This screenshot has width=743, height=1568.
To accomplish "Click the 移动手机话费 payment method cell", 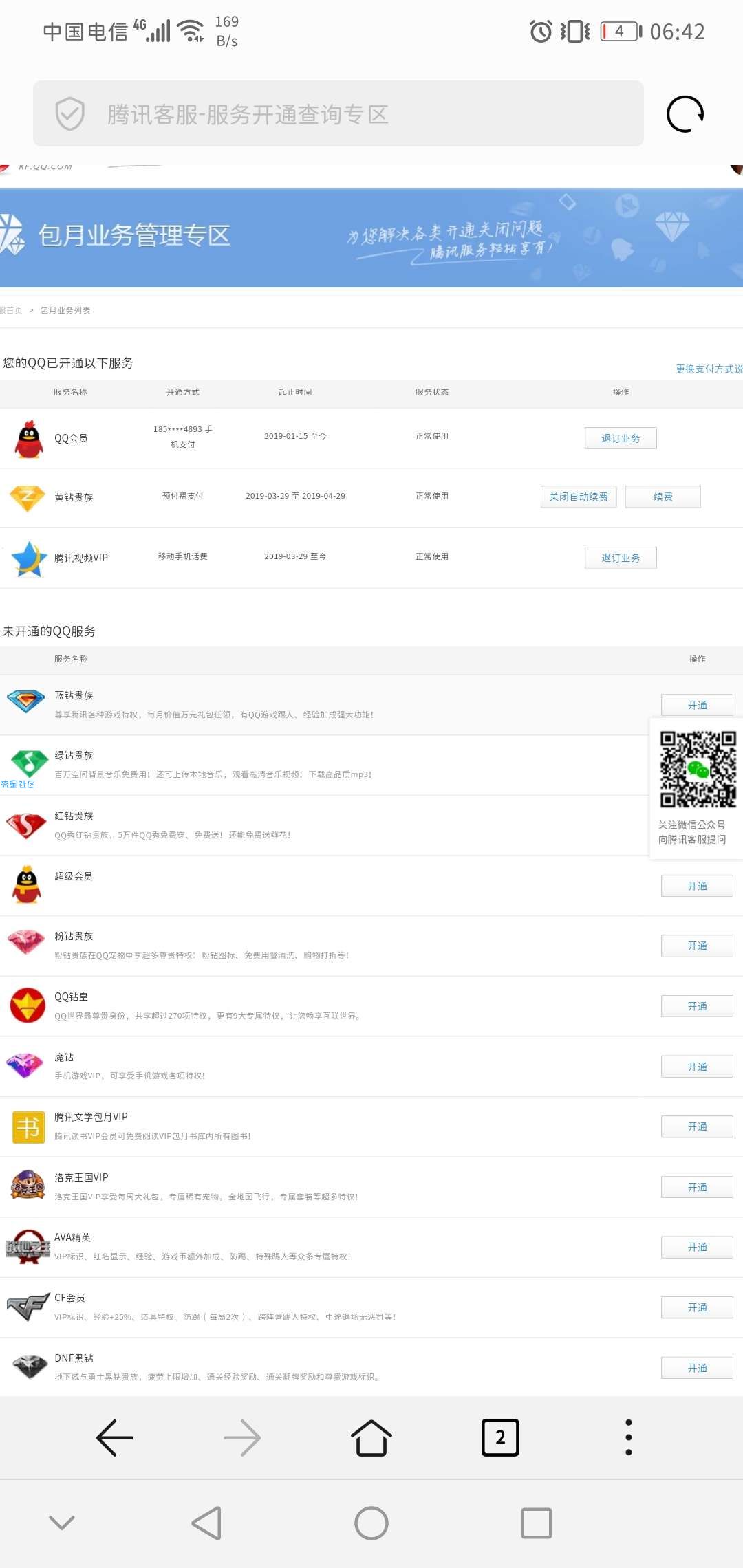I will [x=183, y=556].
